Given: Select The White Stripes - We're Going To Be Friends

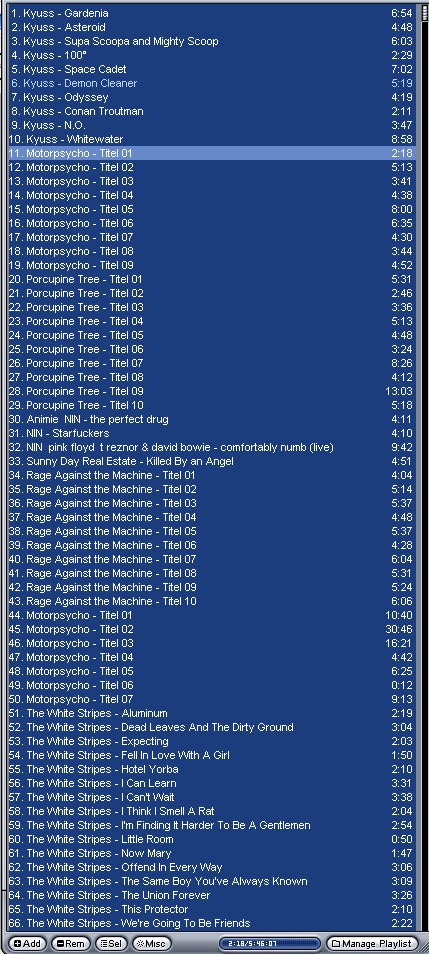Looking at the screenshot, I should pos(212,922).
